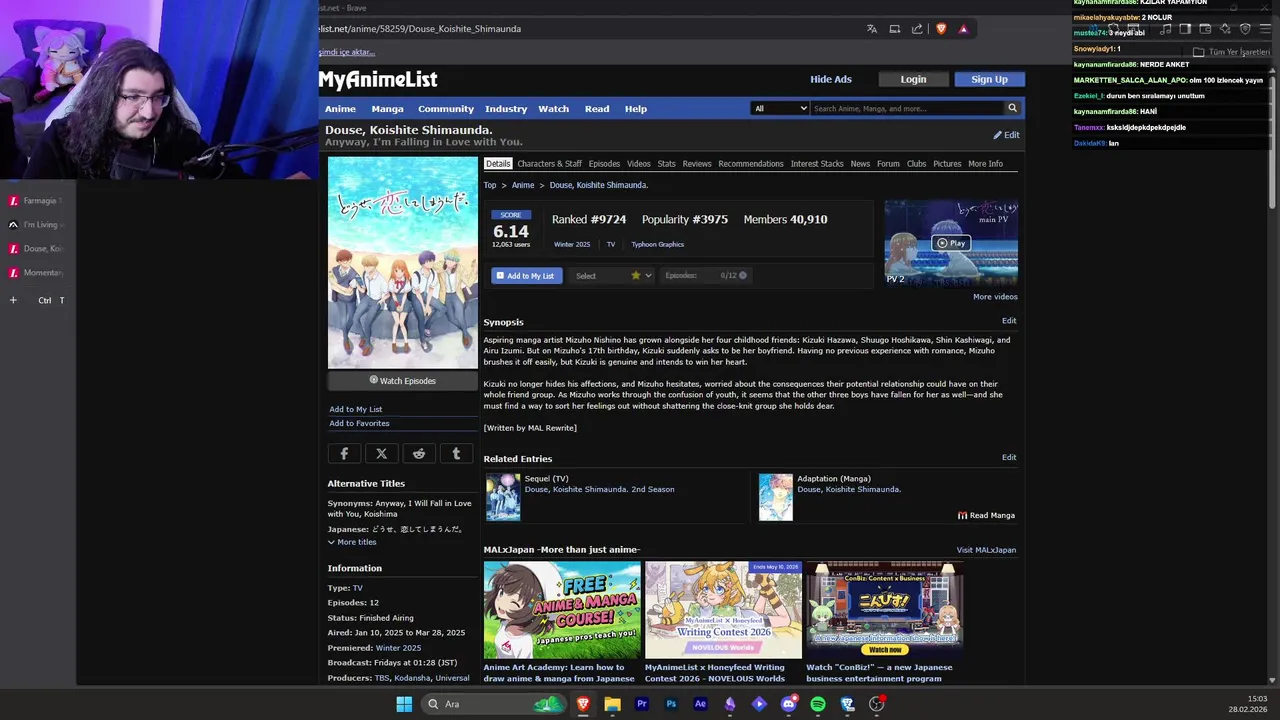The width and height of the screenshot is (1280, 720).
Task: Switch to the Interest Stacks tab
Action: (x=817, y=164)
